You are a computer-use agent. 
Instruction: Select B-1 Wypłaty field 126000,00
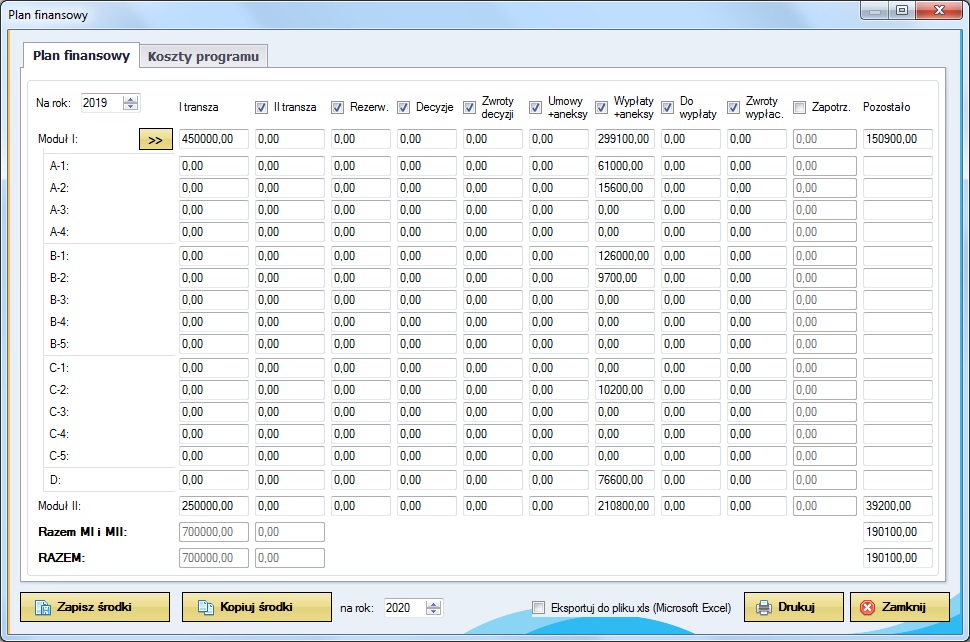coord(624,255)
